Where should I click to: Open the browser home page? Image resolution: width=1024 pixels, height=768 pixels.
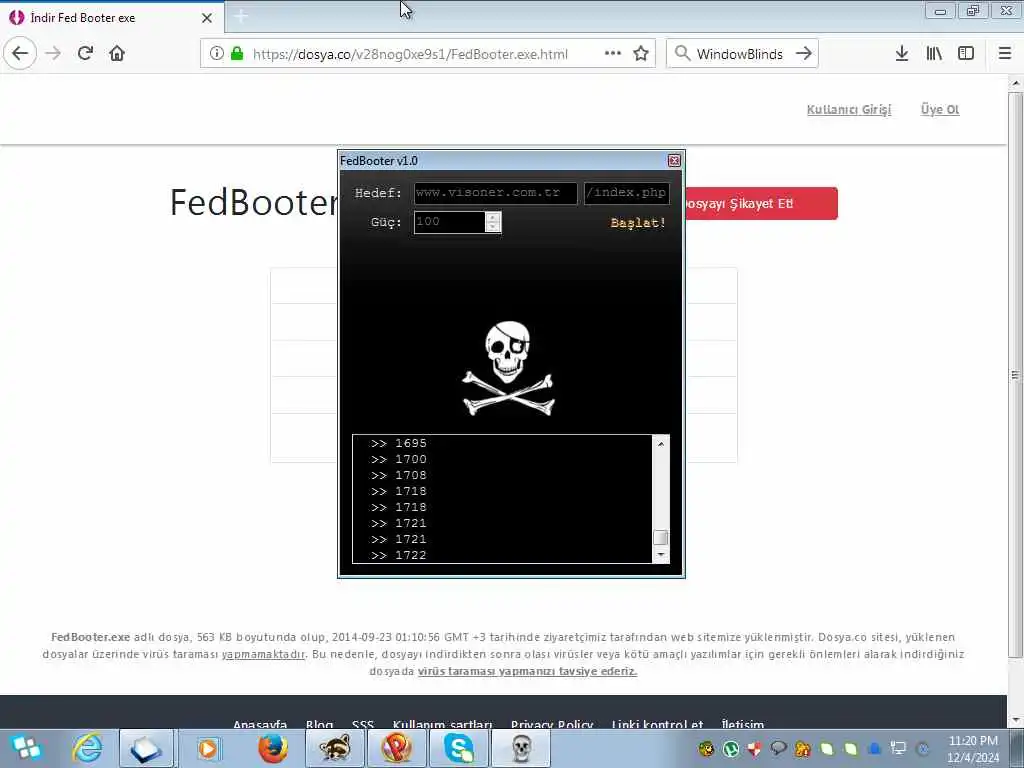pos(117,54)
